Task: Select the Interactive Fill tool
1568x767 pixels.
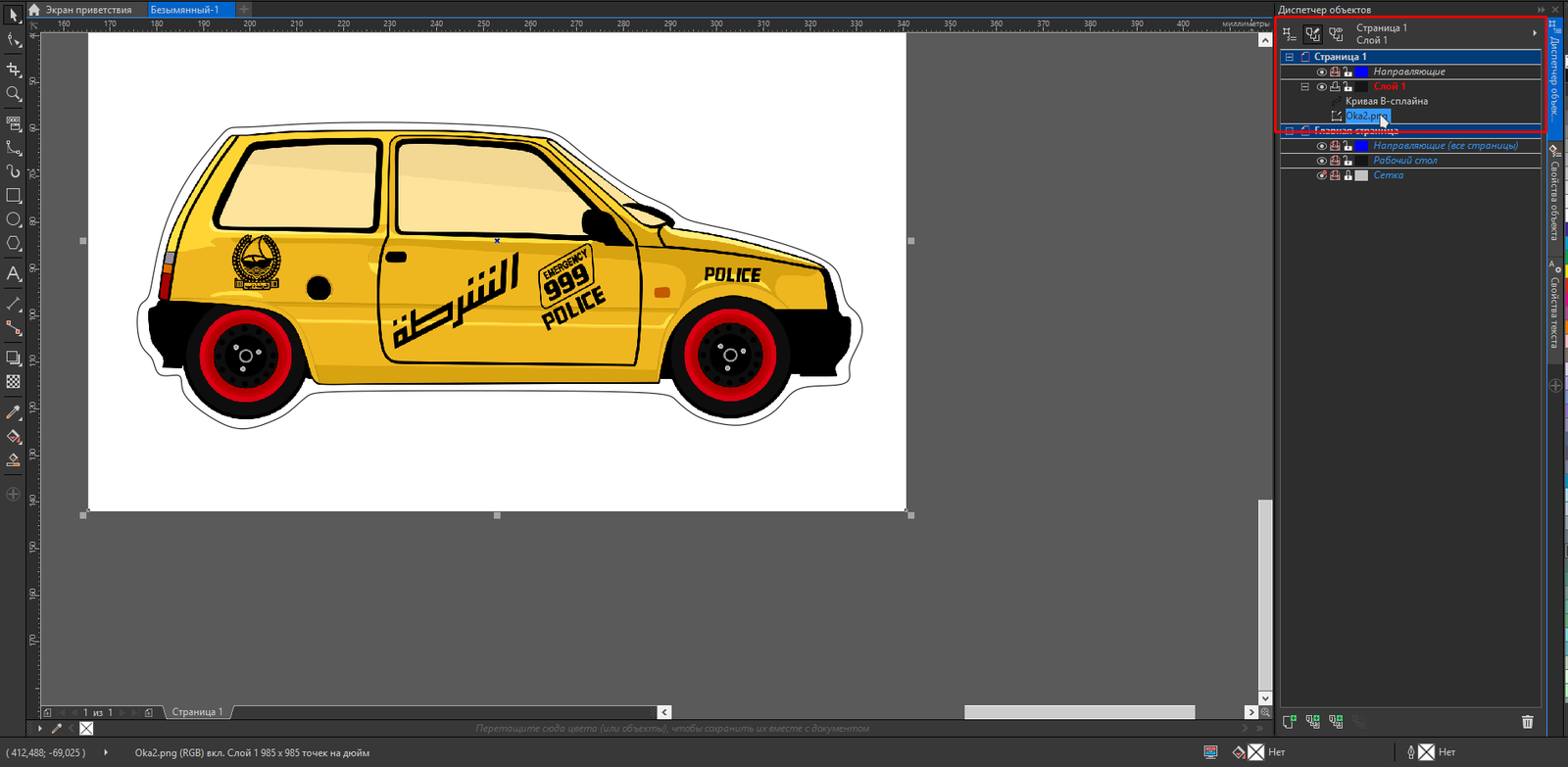Action: [x=14, y=437]
